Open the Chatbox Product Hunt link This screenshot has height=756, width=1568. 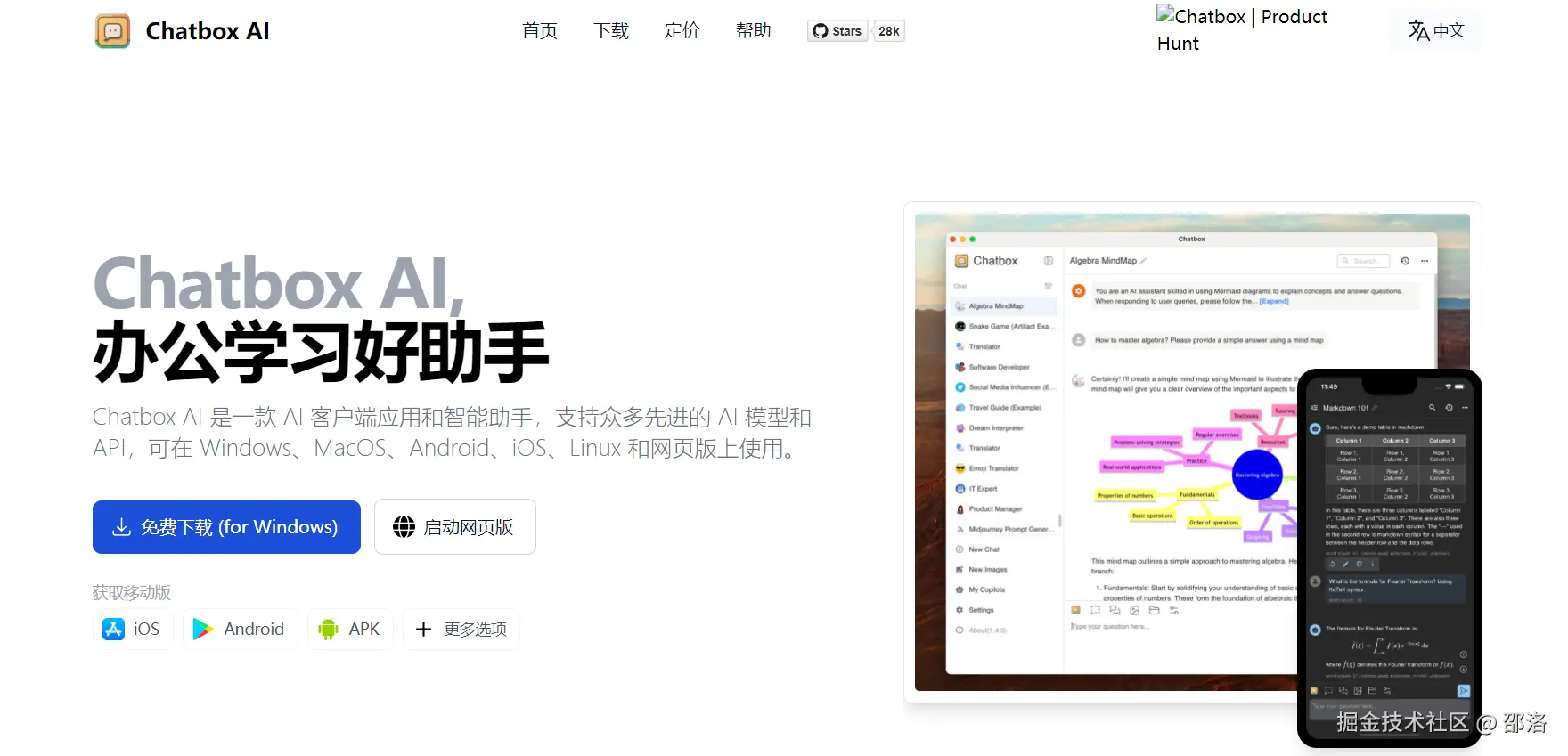1242,29
